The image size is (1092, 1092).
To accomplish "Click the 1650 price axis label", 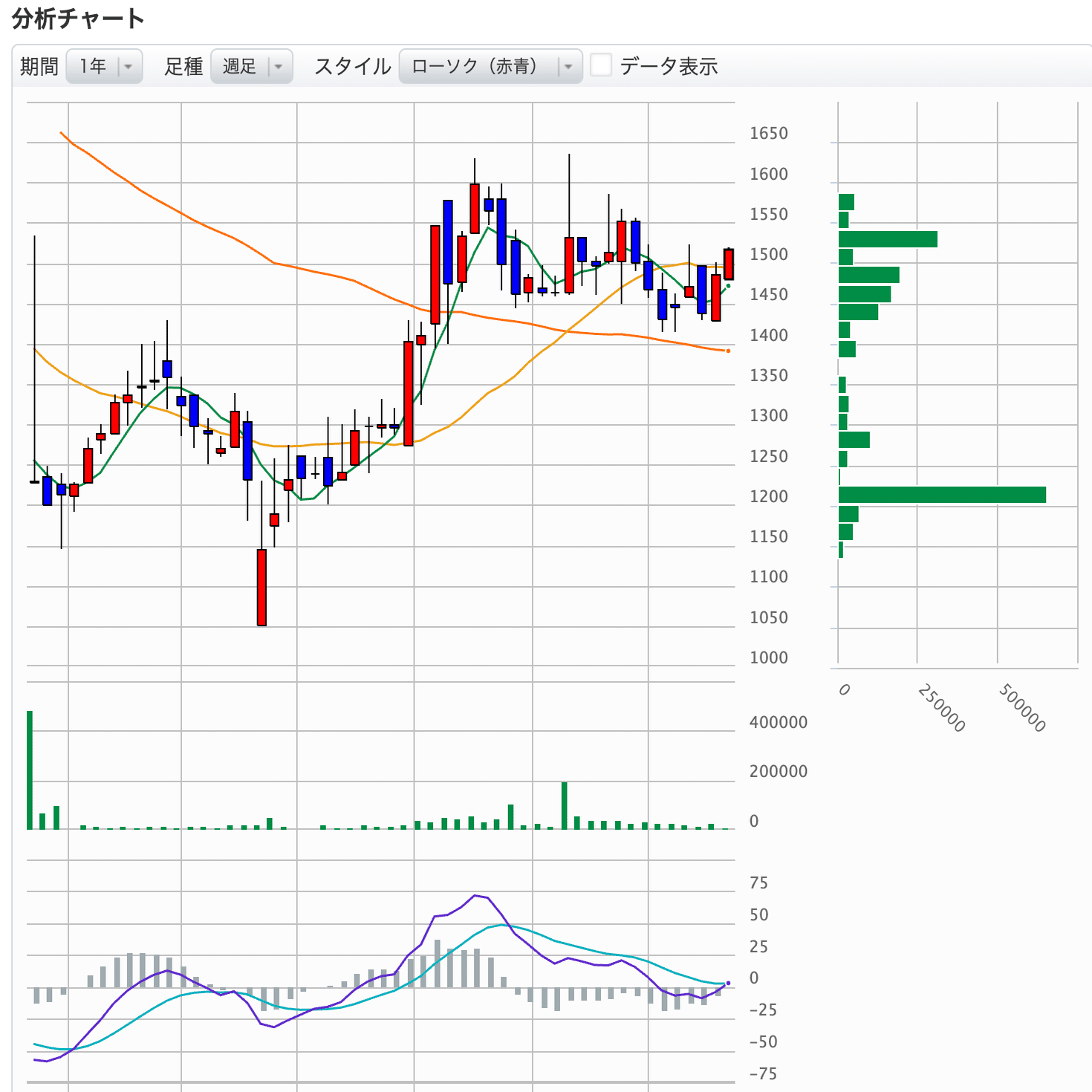I will (x=768, y=134).
